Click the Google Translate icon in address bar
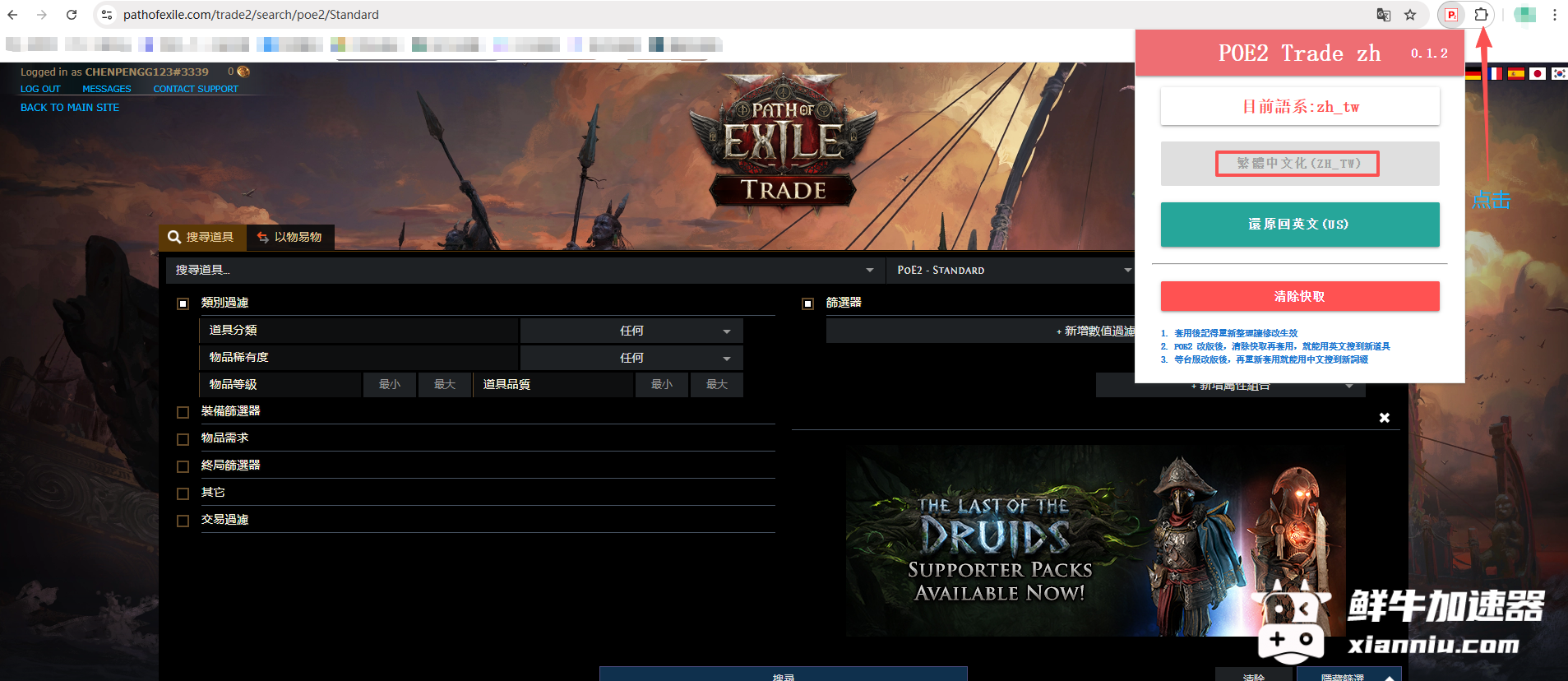 (x=1384, y=15)
